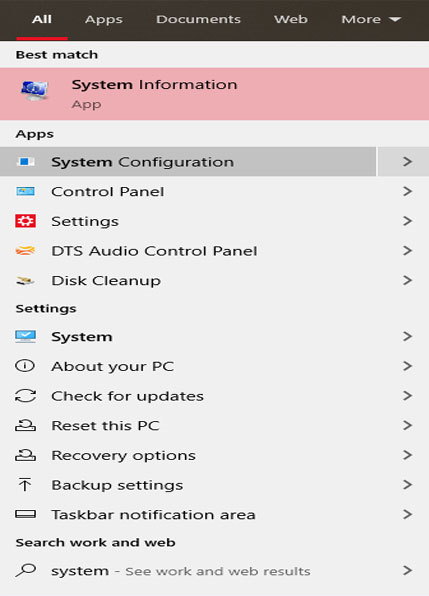The image size is (429, 596).
Task: Click the DTS Audio Control Panel icon
Action: click(x=25, y=251)
